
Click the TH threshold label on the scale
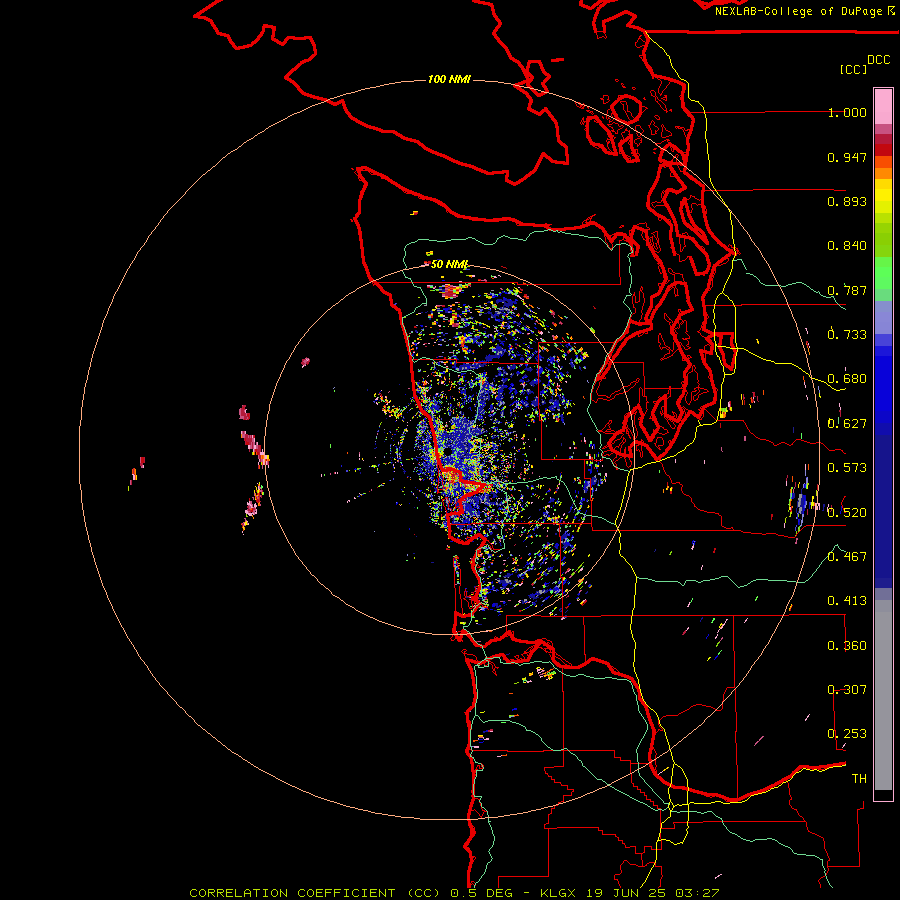pos(859,779)
